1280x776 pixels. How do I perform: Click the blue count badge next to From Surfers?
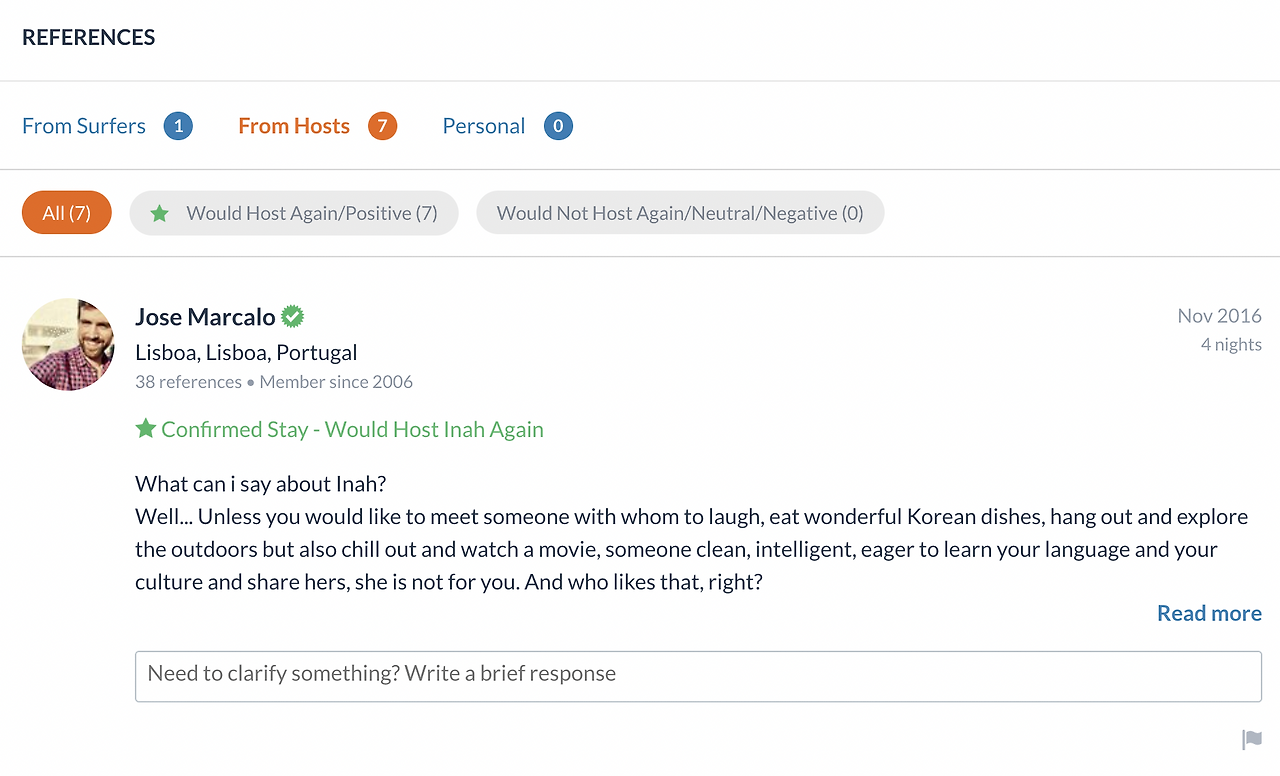pyautogui.click(x=178, y=126)
